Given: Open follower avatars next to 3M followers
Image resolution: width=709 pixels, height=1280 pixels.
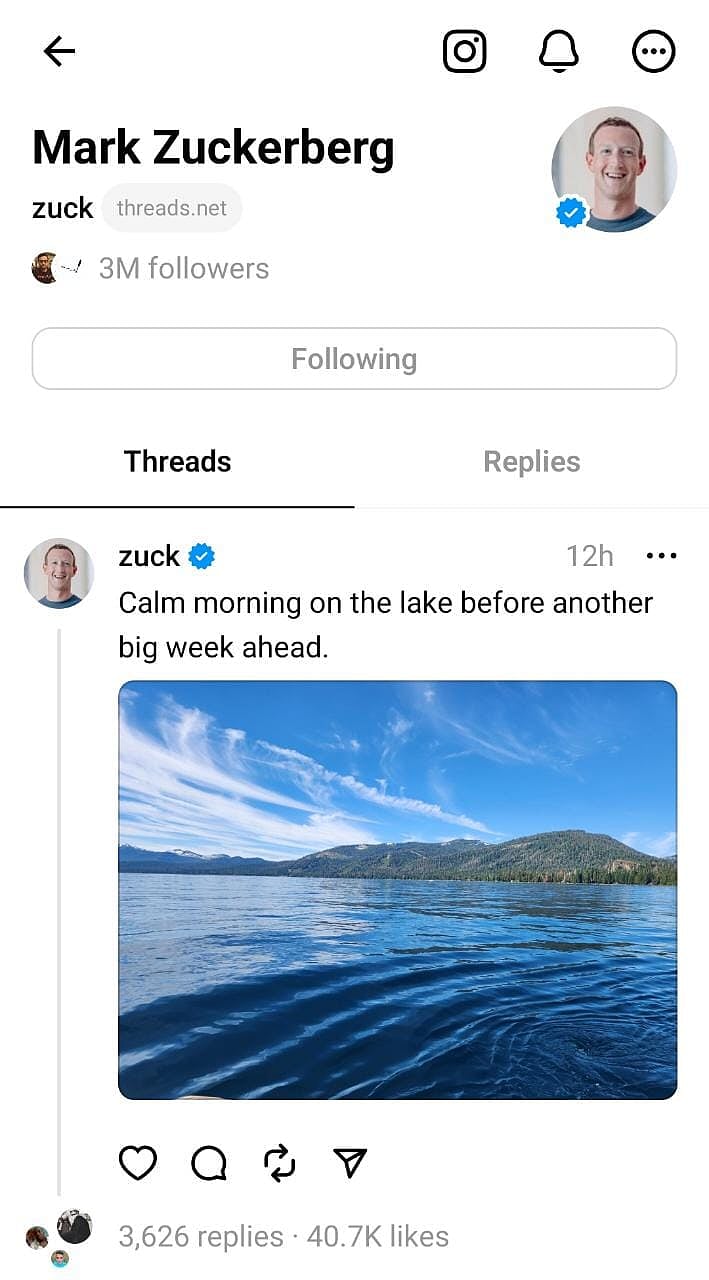Looking at the screenshot, I should point(48,268).
